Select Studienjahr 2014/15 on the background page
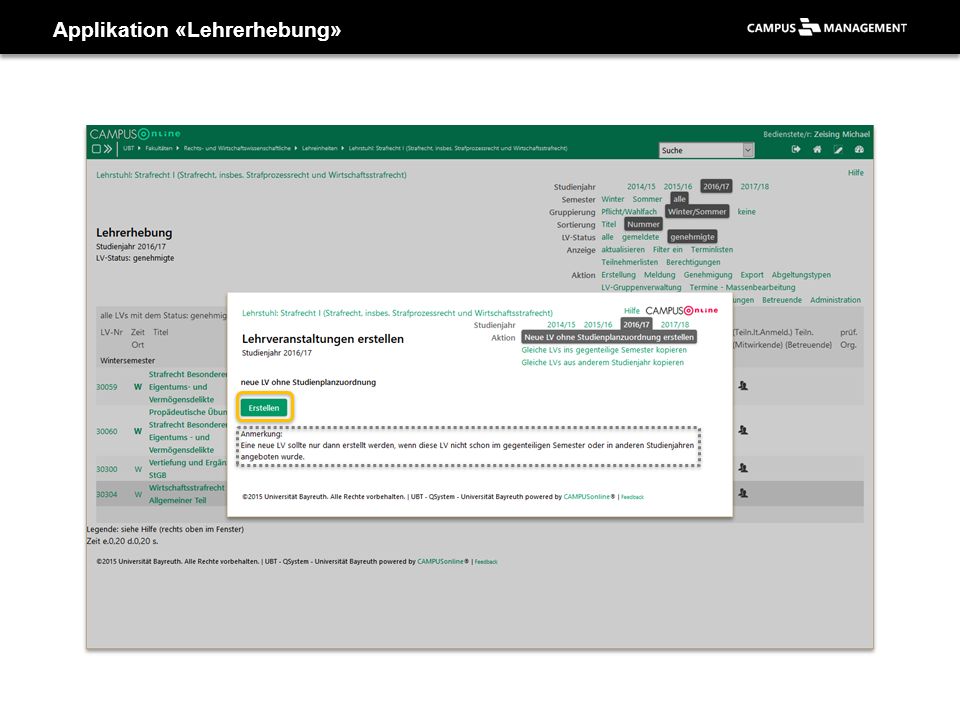The width and height of the screenshot is (960, 720). point(641,186)
